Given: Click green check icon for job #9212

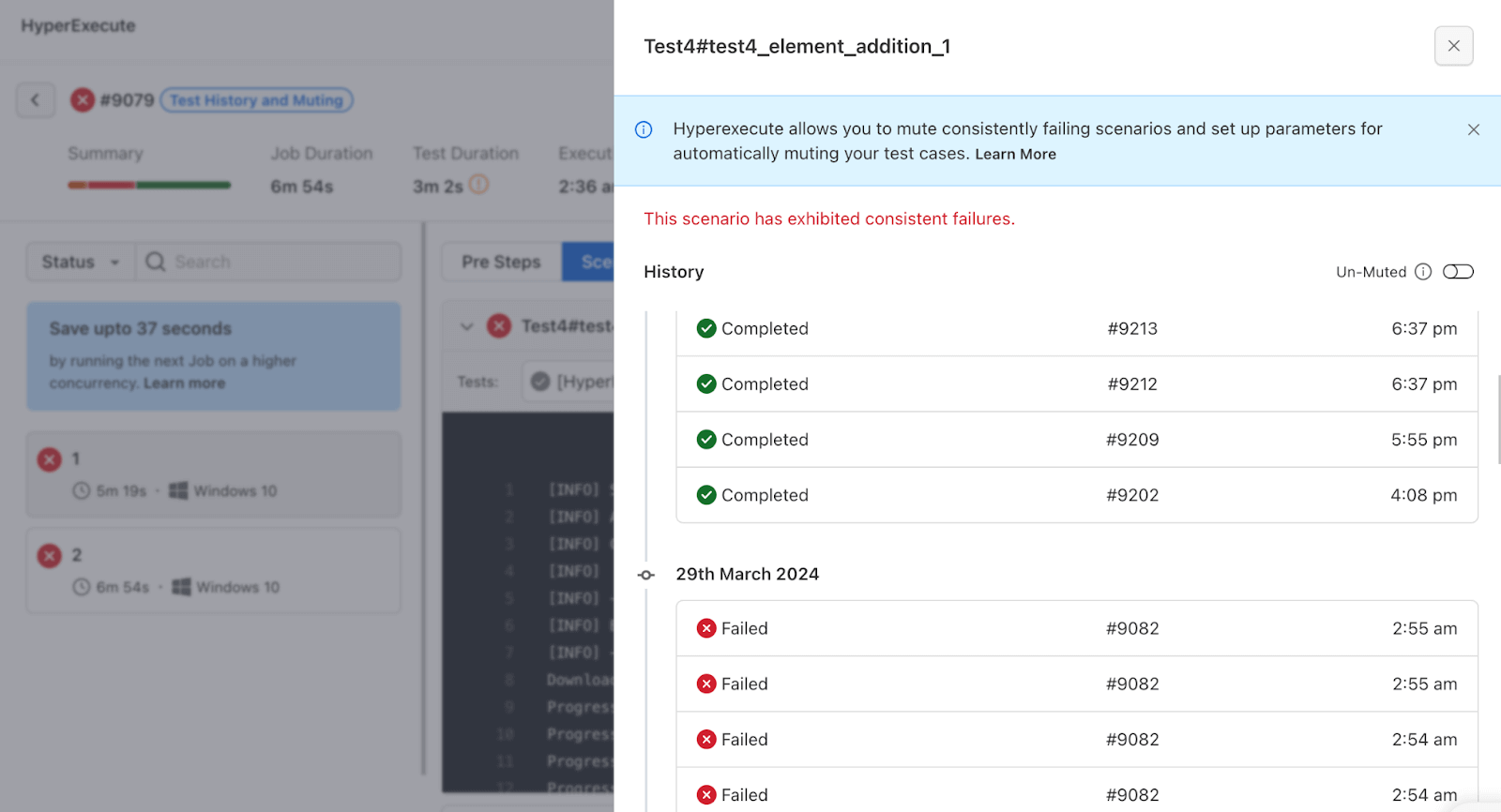Looking at the screenshot, I should tap(706, 383).
